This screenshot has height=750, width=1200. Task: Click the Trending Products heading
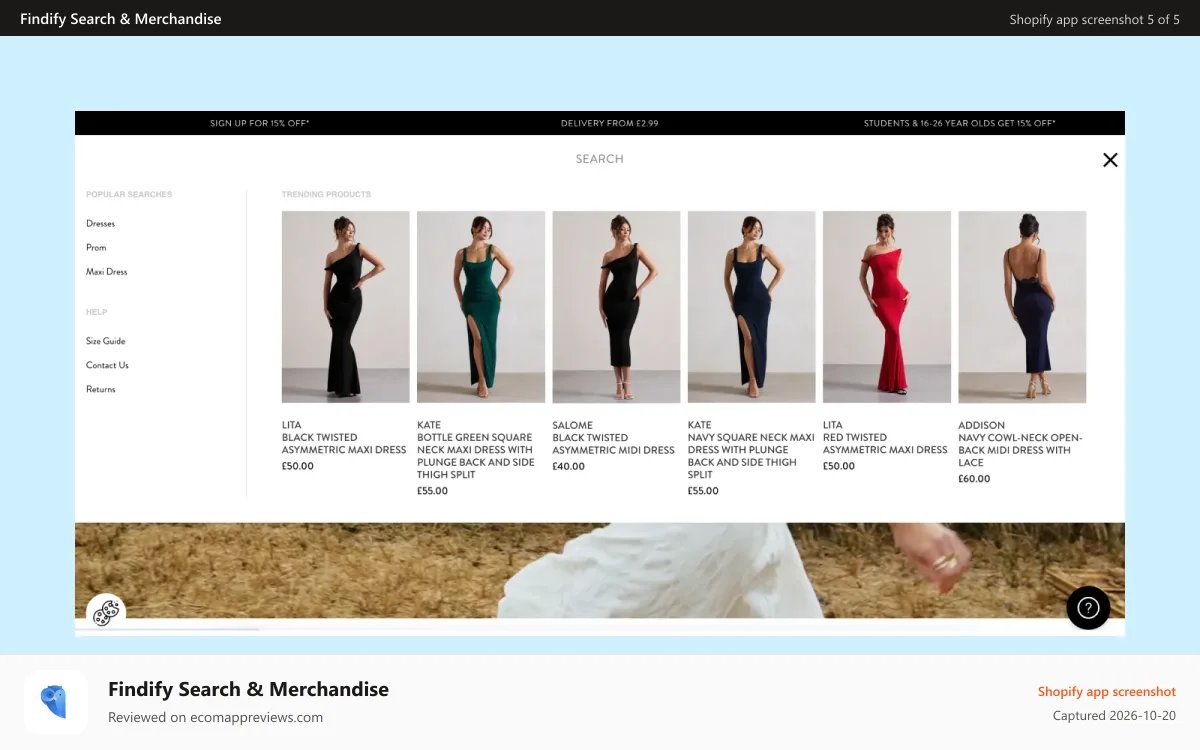tap(326, 194)
